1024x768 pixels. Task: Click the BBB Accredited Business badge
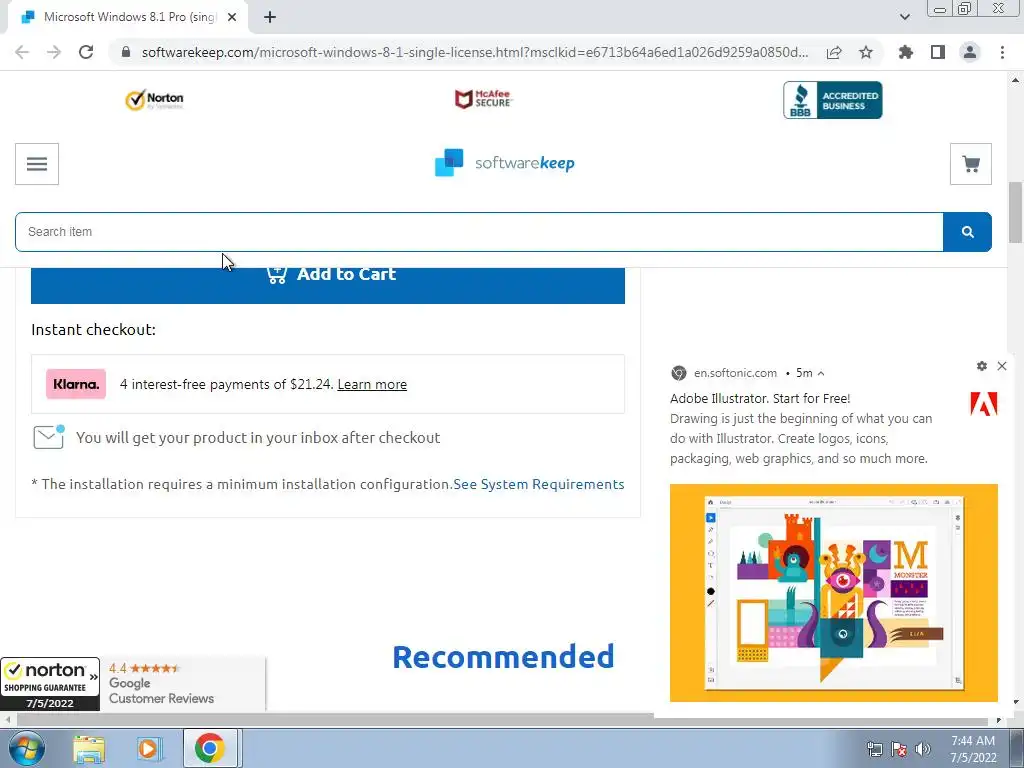(x=833, y=100)
